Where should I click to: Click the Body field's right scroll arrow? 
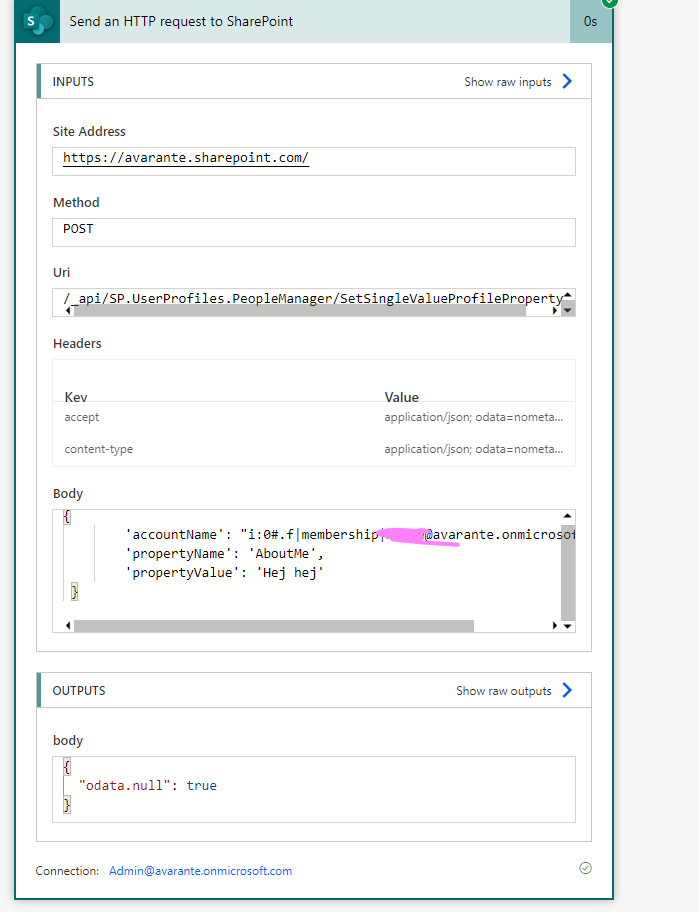[x=557, y=626]
